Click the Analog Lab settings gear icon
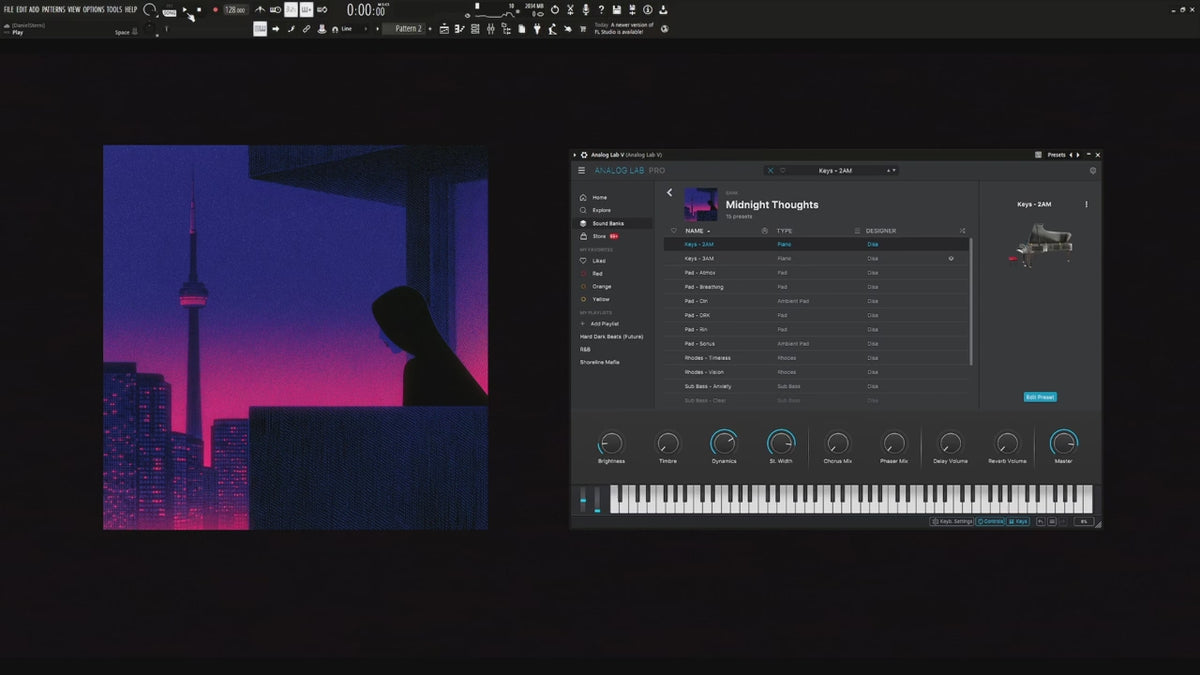 coord(1092,171)
